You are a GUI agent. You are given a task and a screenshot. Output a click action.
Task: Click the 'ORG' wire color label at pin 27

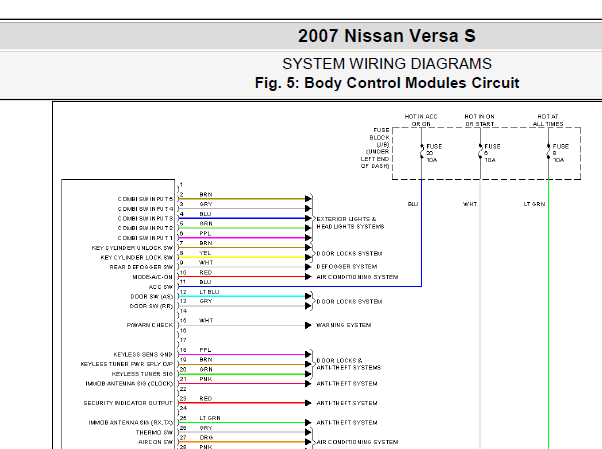(206, 437)
